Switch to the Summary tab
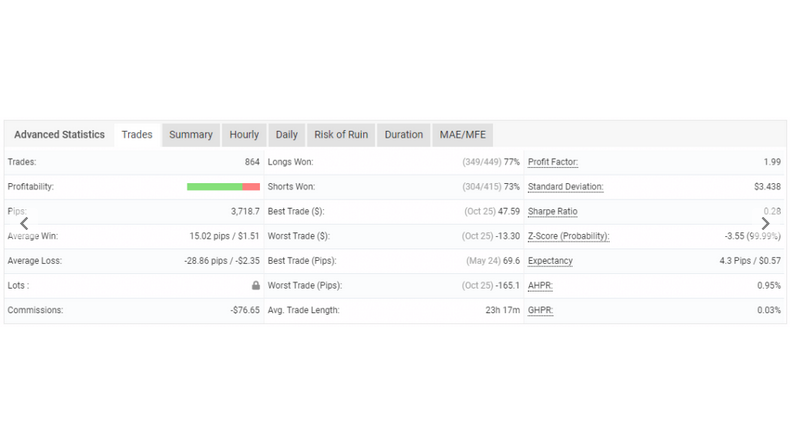This screenshot has width=790, height=444. pos(191,135)
